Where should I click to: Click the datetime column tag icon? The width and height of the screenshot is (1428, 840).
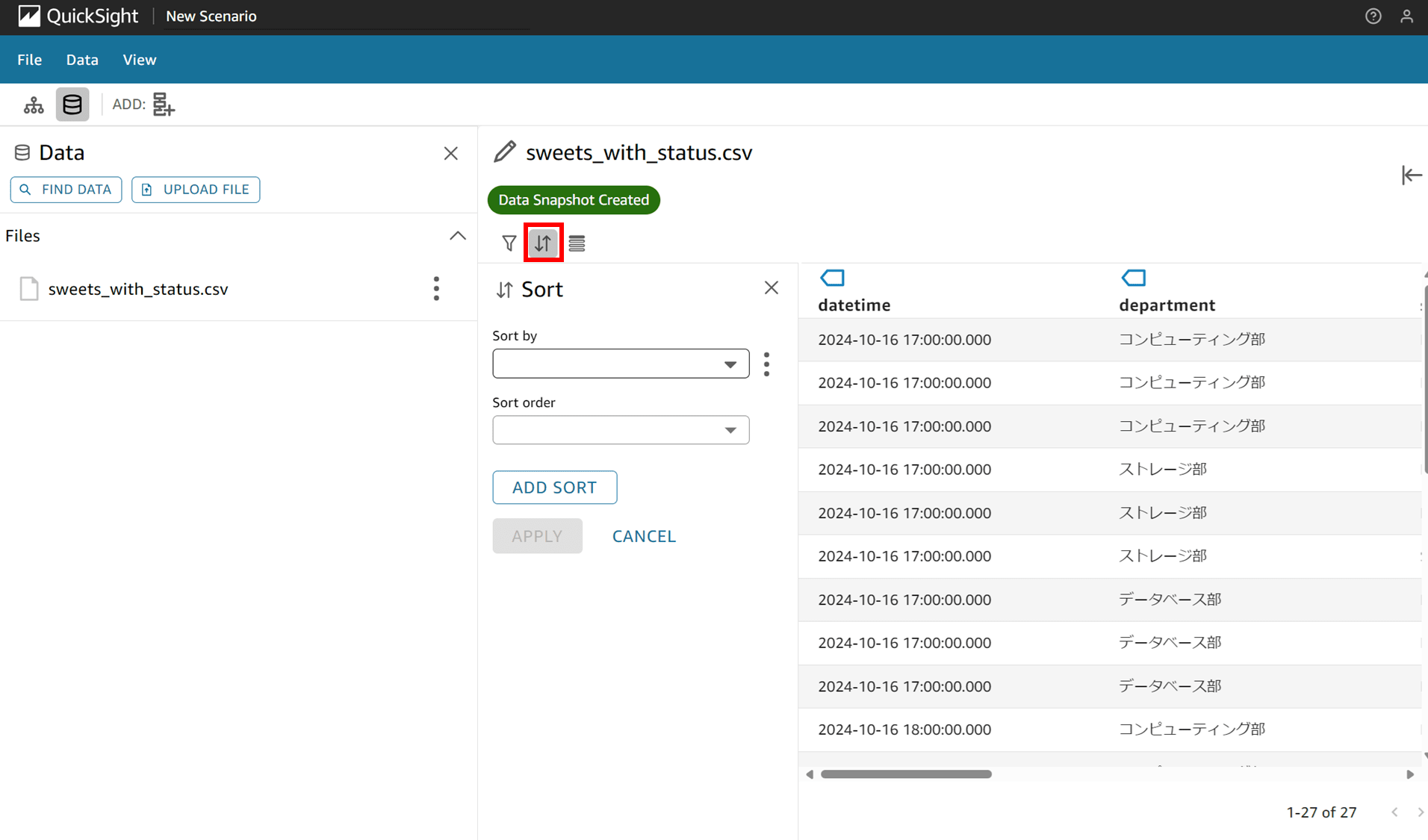pyautogui.click(x=832, y=278)
